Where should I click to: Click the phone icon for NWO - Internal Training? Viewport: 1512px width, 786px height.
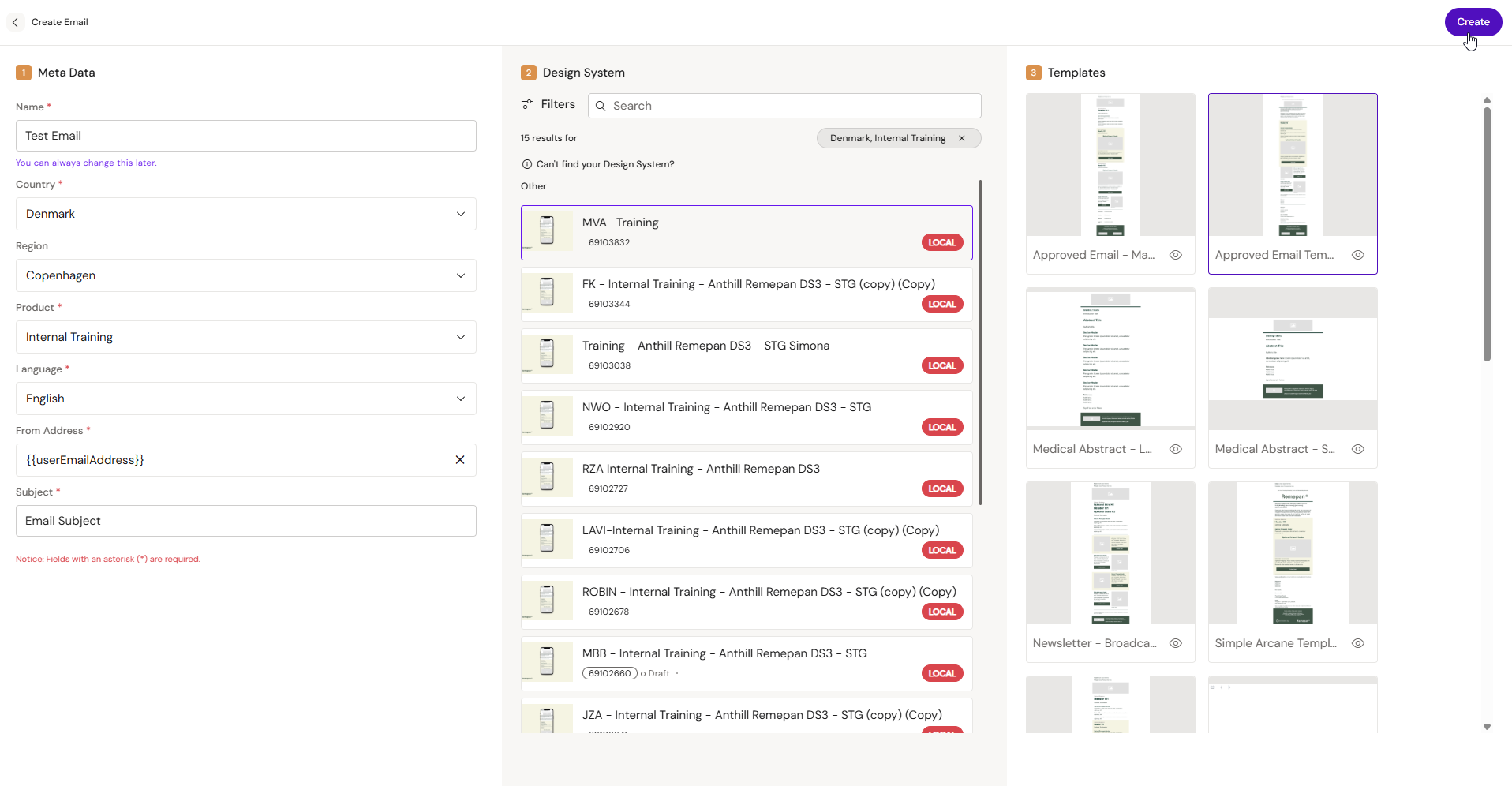tap(547, 415)
